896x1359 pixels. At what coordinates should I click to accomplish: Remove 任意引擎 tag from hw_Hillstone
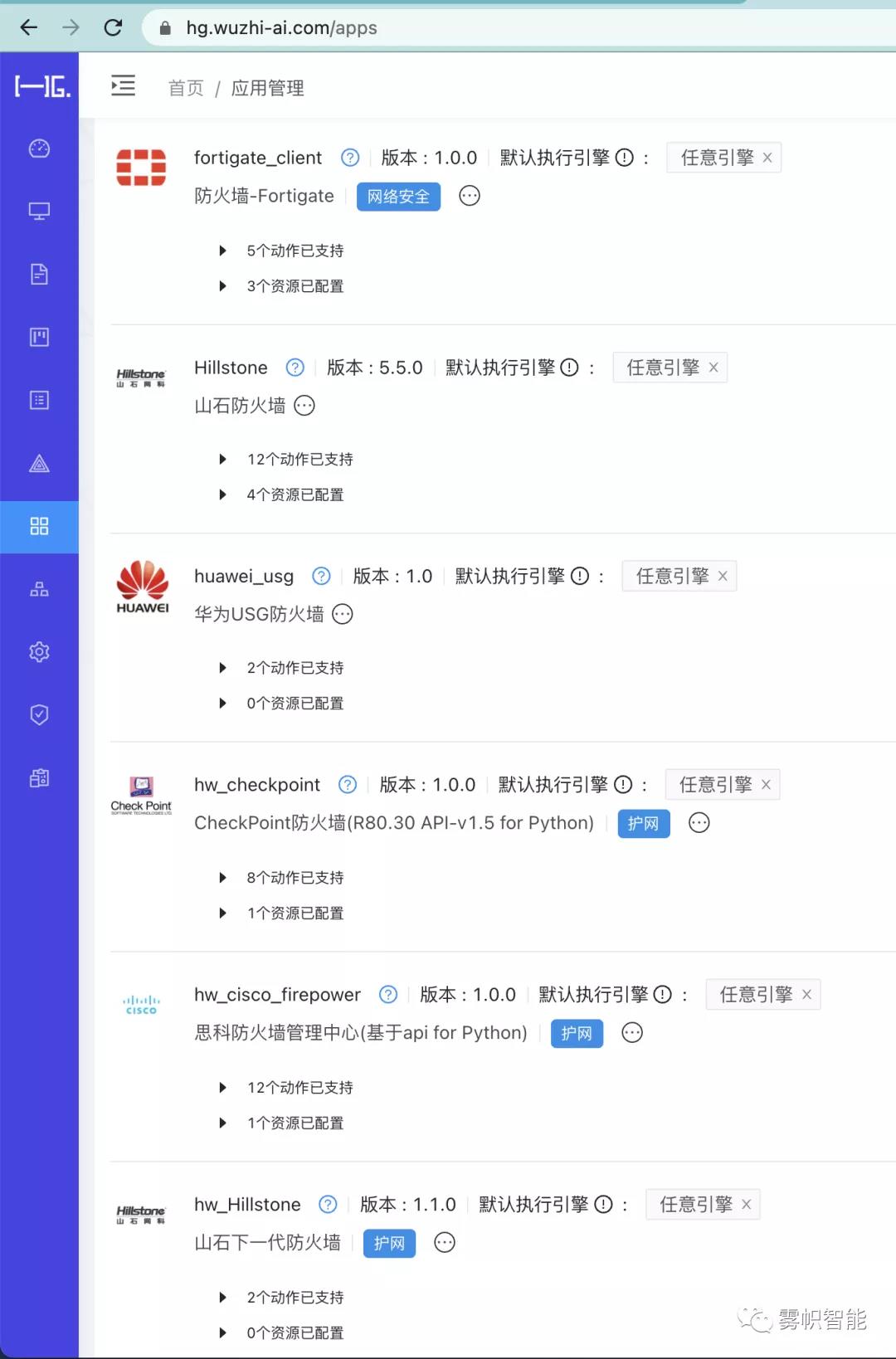[x=746, y=1205]
